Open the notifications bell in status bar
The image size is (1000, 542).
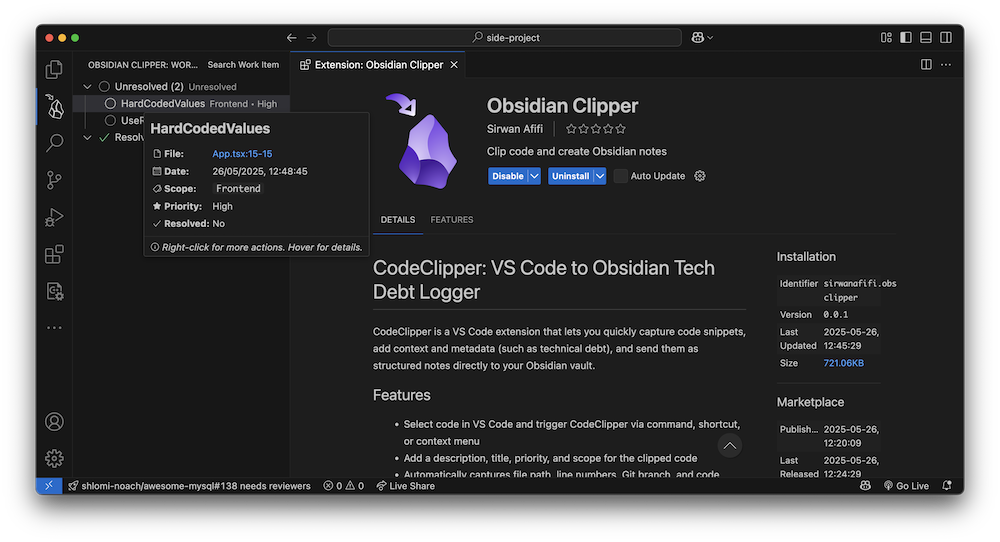click(947, 486)
